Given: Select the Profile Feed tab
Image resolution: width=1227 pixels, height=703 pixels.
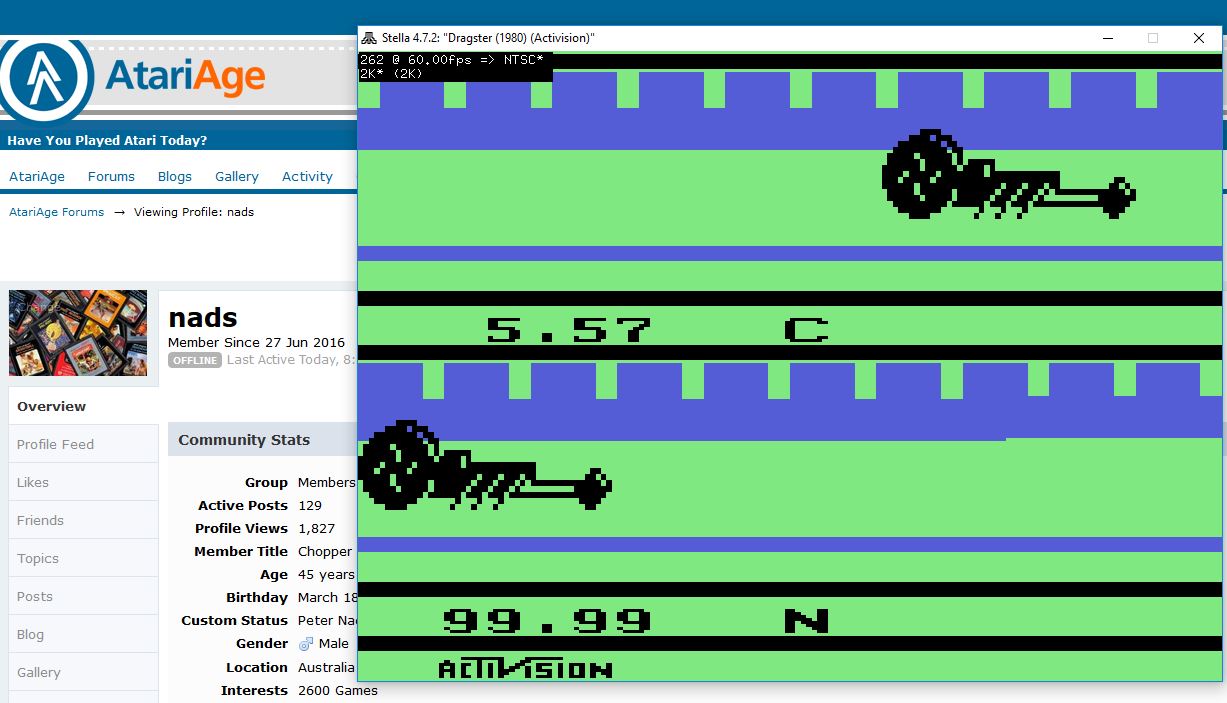Looking at the screenshot, I should [x=84, y=444].
